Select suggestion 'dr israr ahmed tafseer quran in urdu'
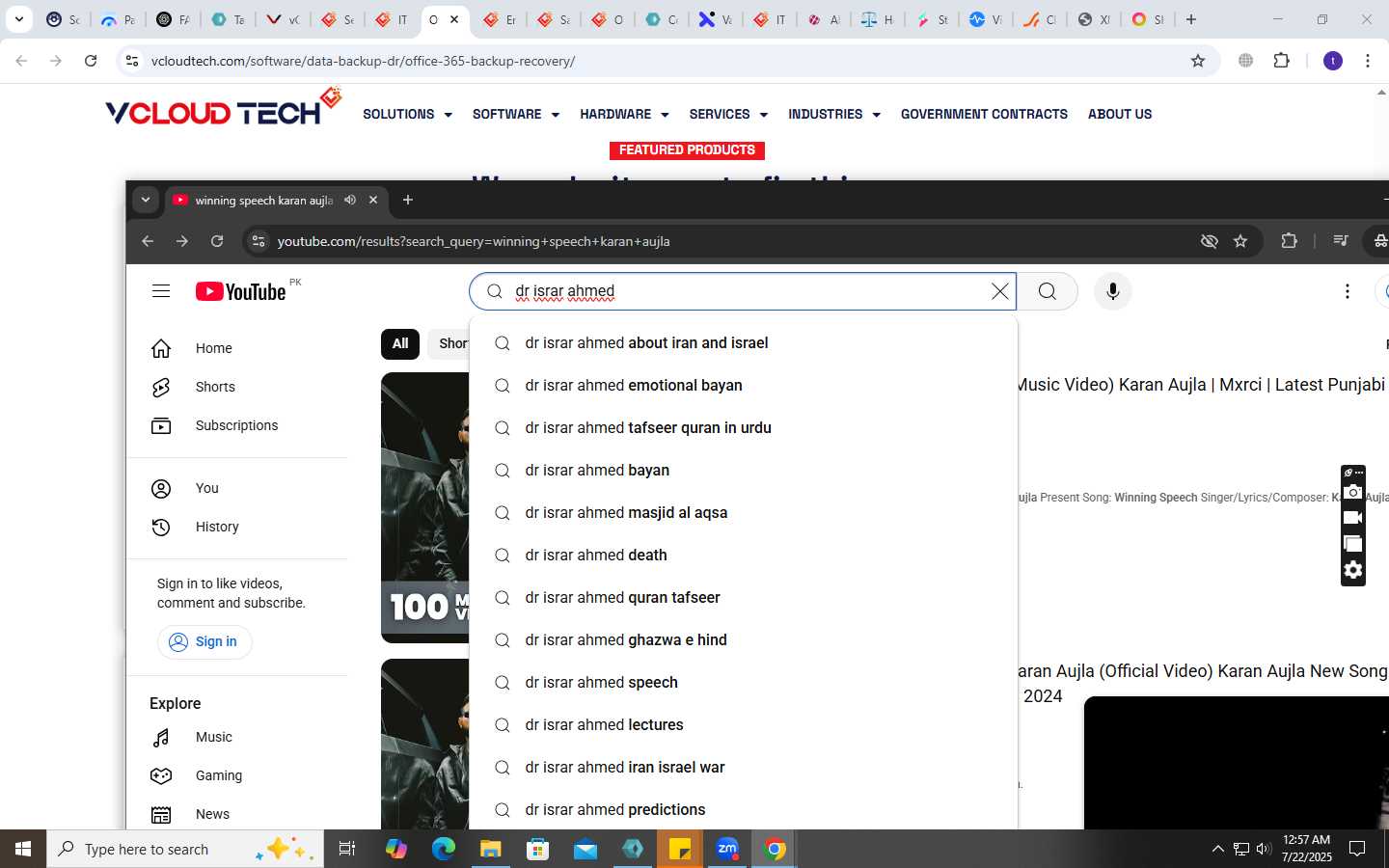The image size is (1389, 868). 743,428
